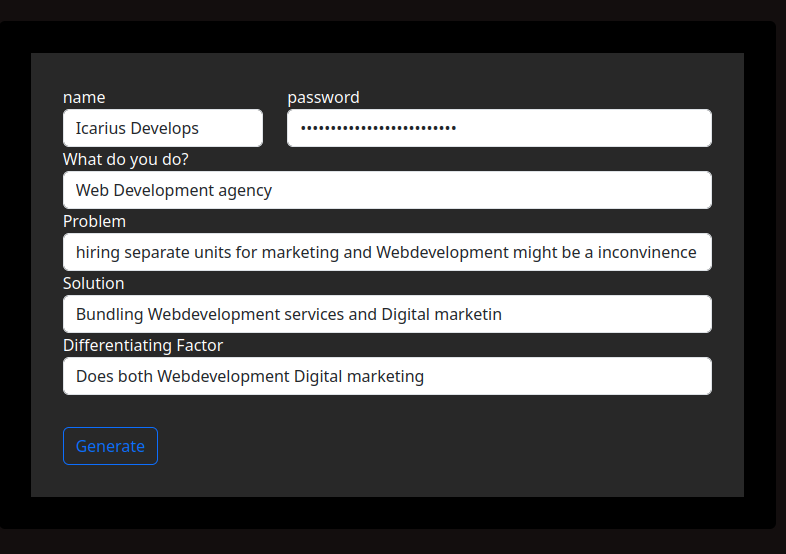The height and width of the screenshot is (554, 786).
Task: Click the Generate button
Action: 110,446
